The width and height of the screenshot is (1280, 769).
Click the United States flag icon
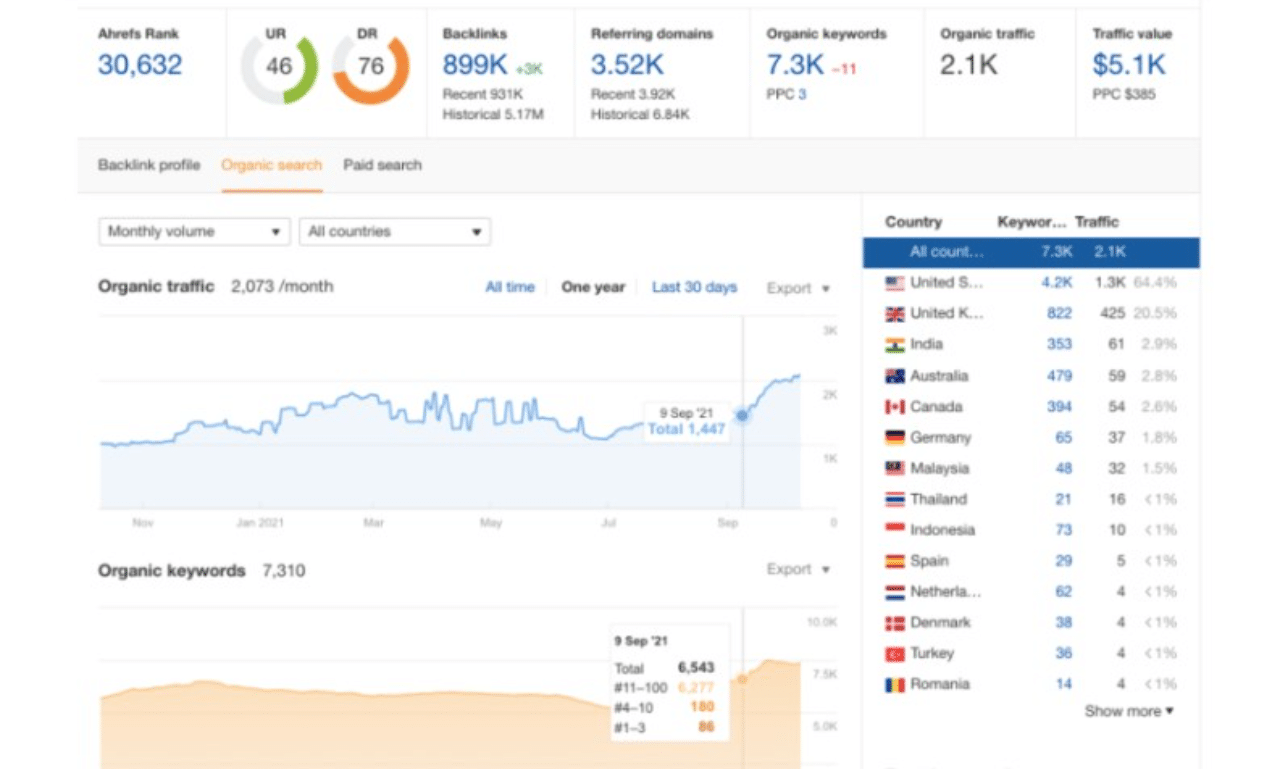coord(894,283)
